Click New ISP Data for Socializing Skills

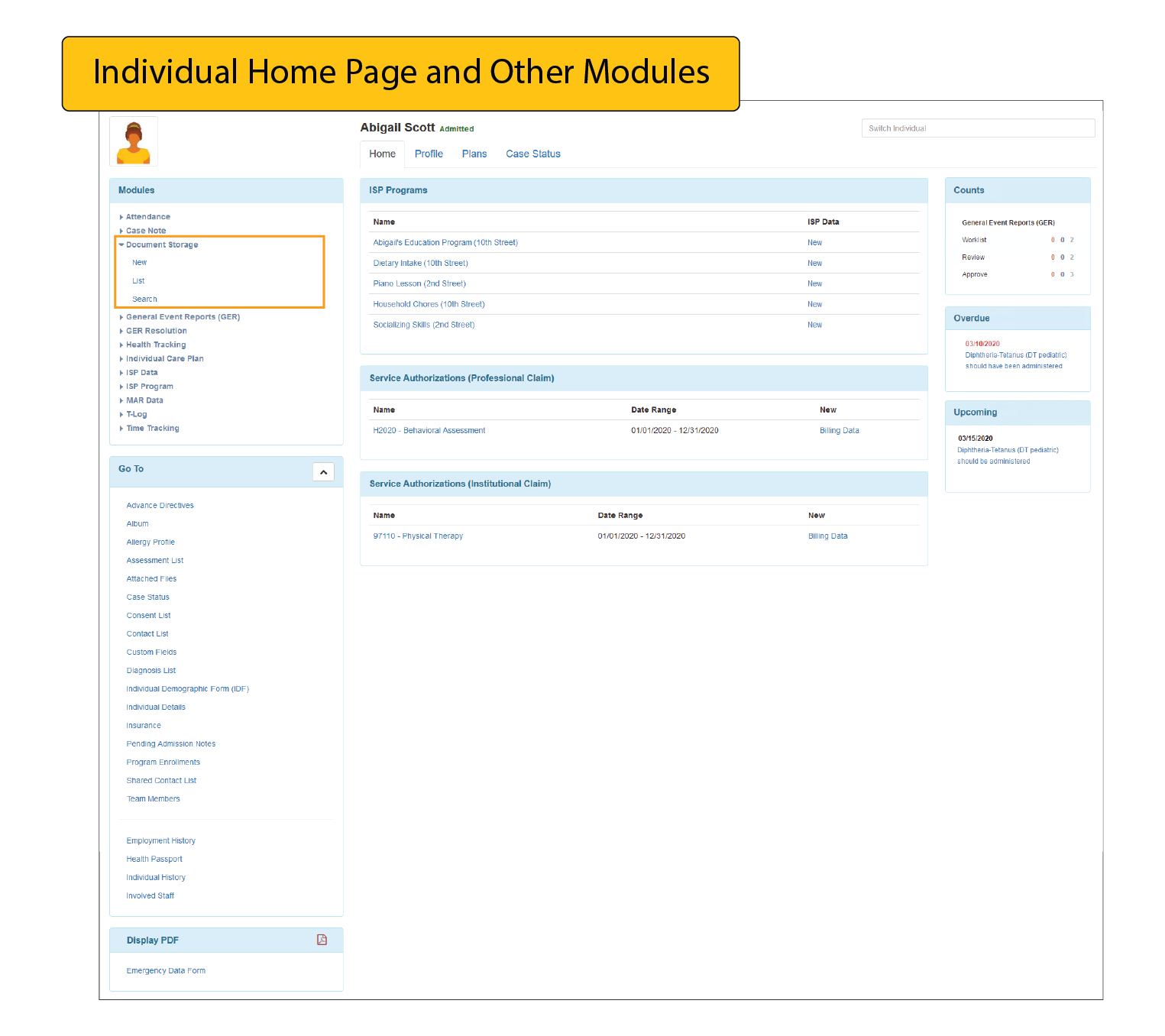click(815, 325)
